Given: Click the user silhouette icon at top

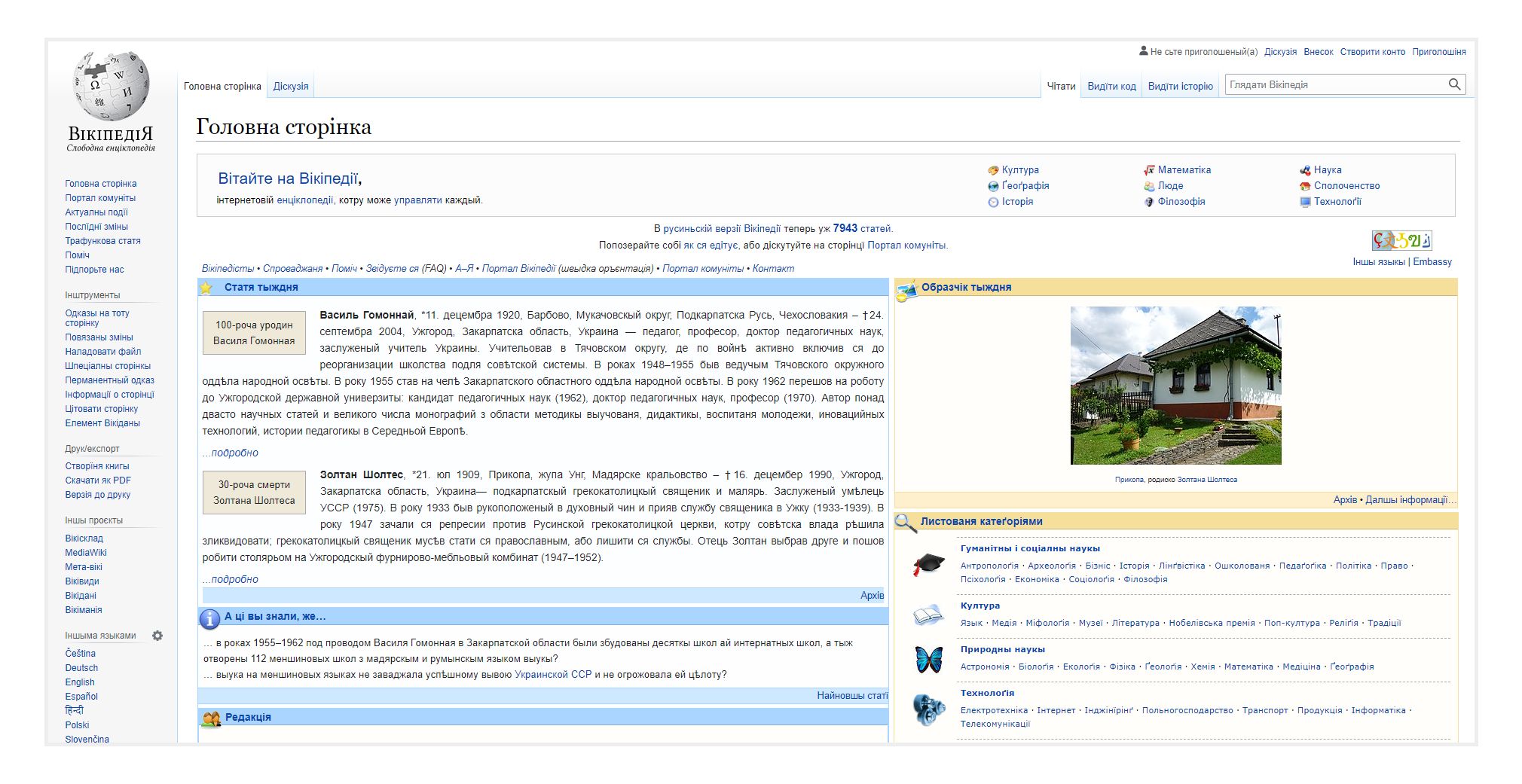Looking at the screenshot, I should (1143, 51).
